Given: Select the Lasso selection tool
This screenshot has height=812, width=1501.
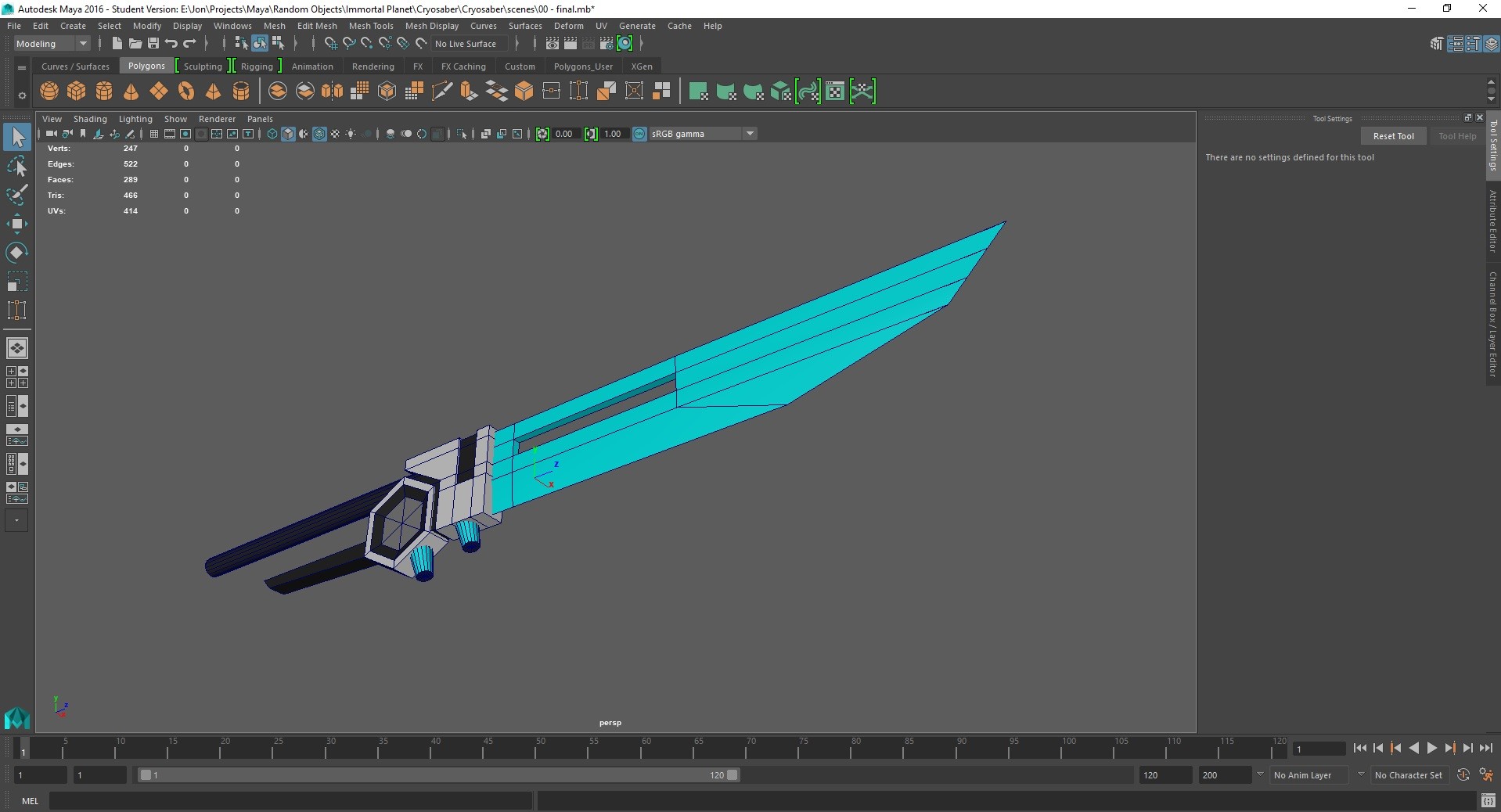Looking at the screenshot, I should (x=16, y=167).
